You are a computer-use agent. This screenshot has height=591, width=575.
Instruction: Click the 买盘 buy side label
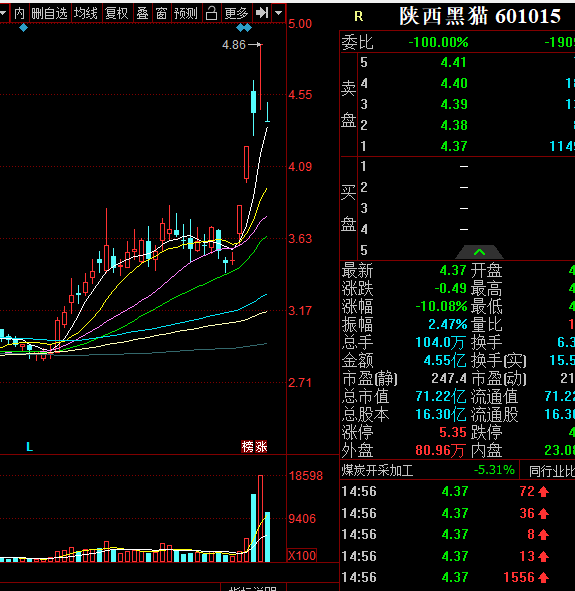coord(349,208)
